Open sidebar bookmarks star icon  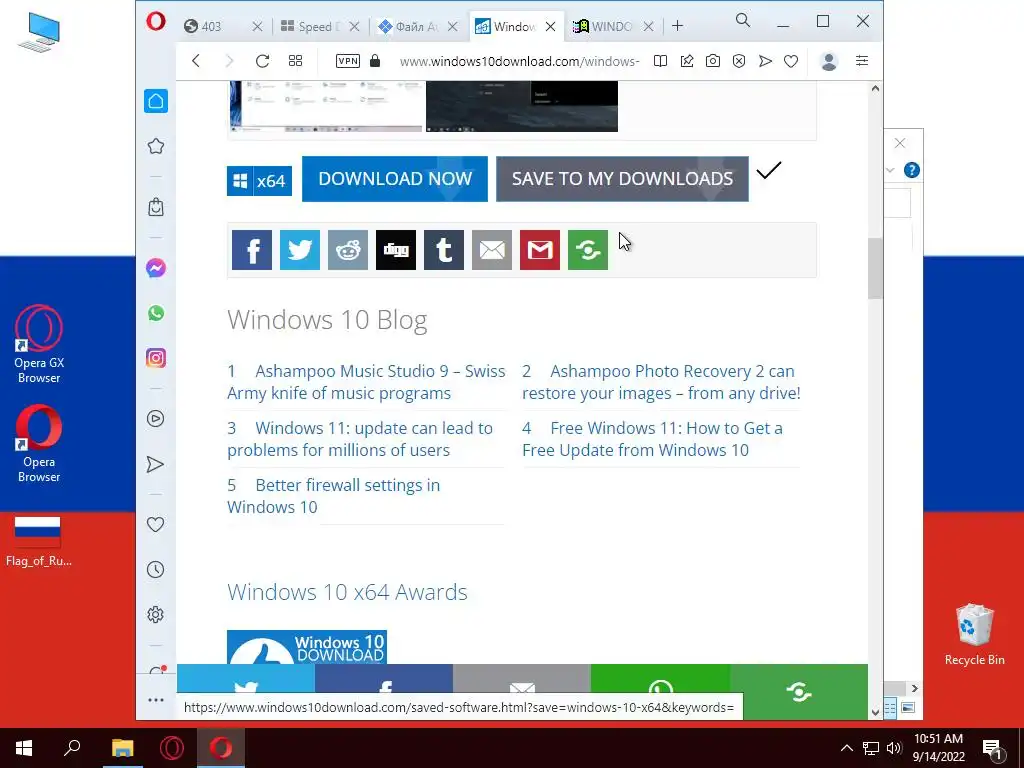[155, 146]
